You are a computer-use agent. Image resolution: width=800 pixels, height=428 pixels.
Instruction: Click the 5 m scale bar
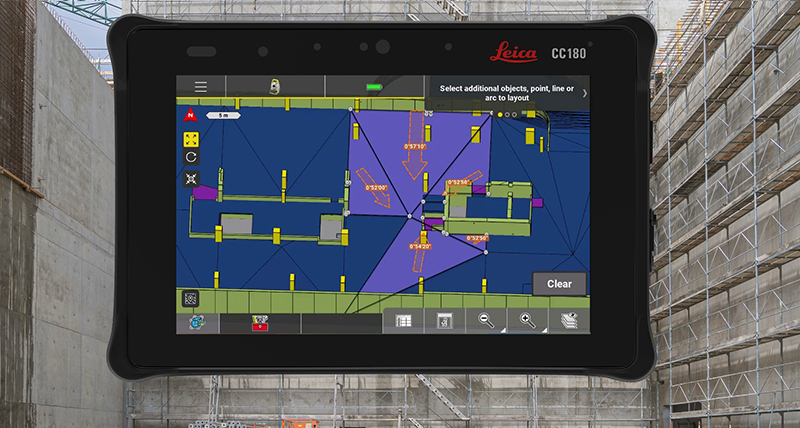pos(222,116)
